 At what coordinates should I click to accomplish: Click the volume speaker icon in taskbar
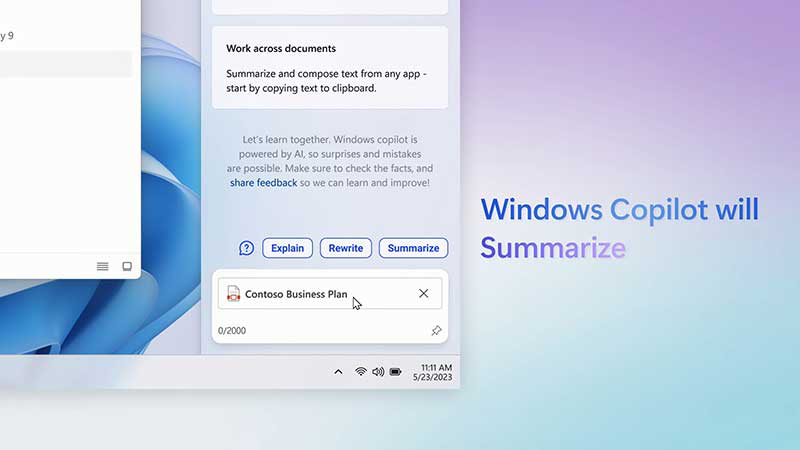[378, 372]
